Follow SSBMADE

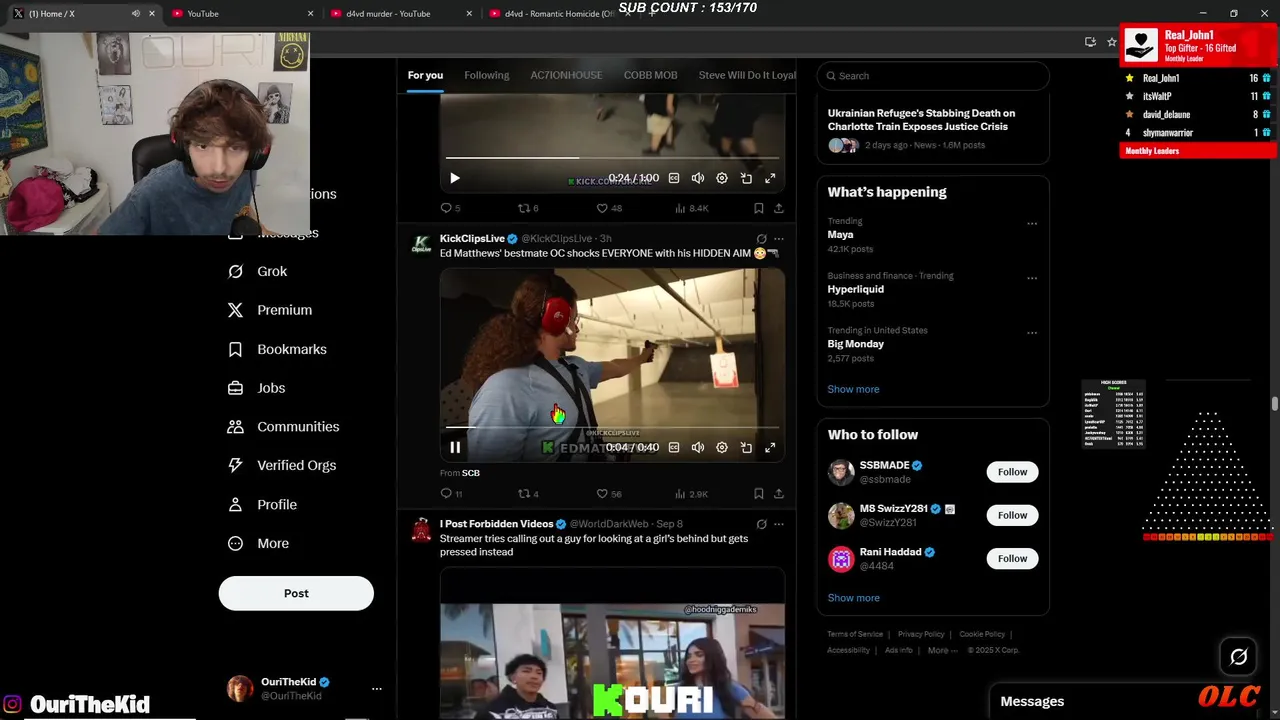pyautogui.click(x=1012, y=472)
